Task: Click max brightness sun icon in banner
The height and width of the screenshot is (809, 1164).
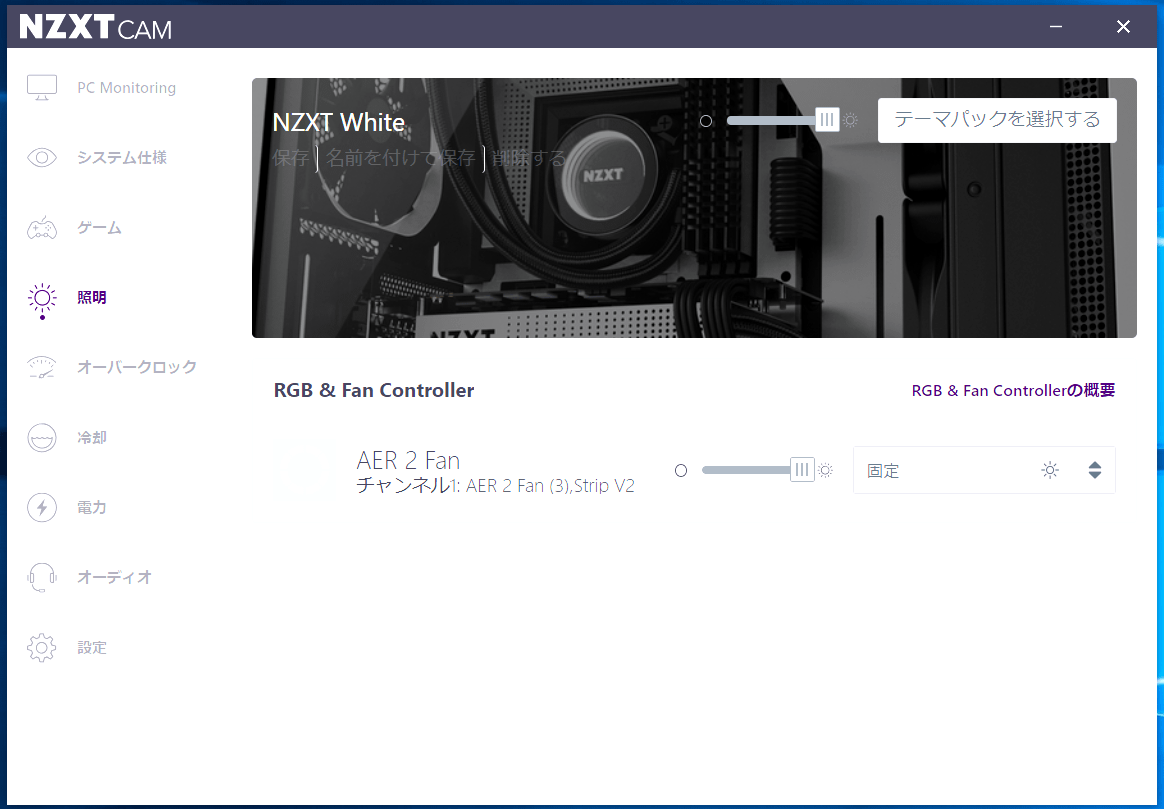Action: coord(851,120)
